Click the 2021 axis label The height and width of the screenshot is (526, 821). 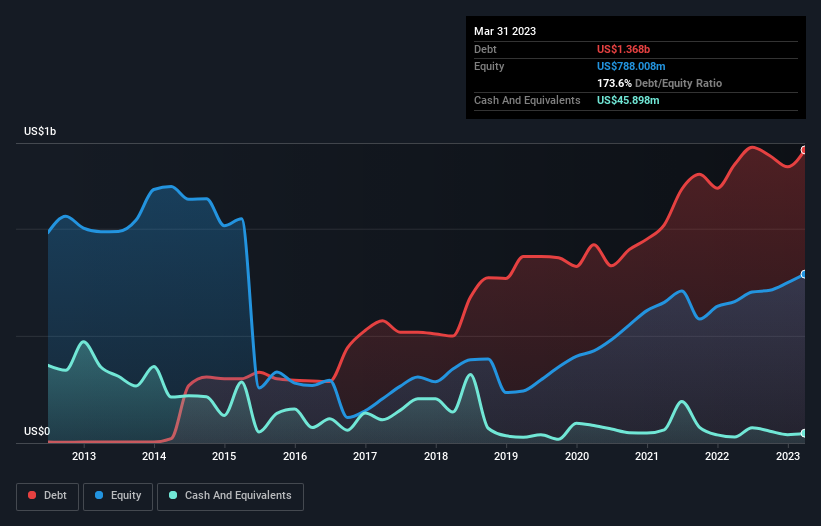(x=647, y=456)
